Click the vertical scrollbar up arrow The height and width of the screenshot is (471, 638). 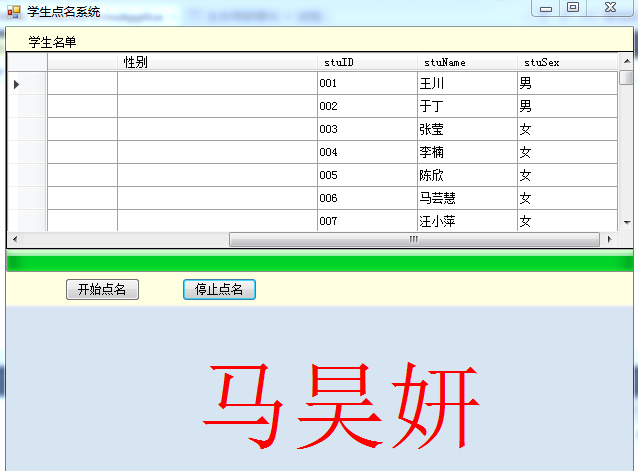click(627, 61)
